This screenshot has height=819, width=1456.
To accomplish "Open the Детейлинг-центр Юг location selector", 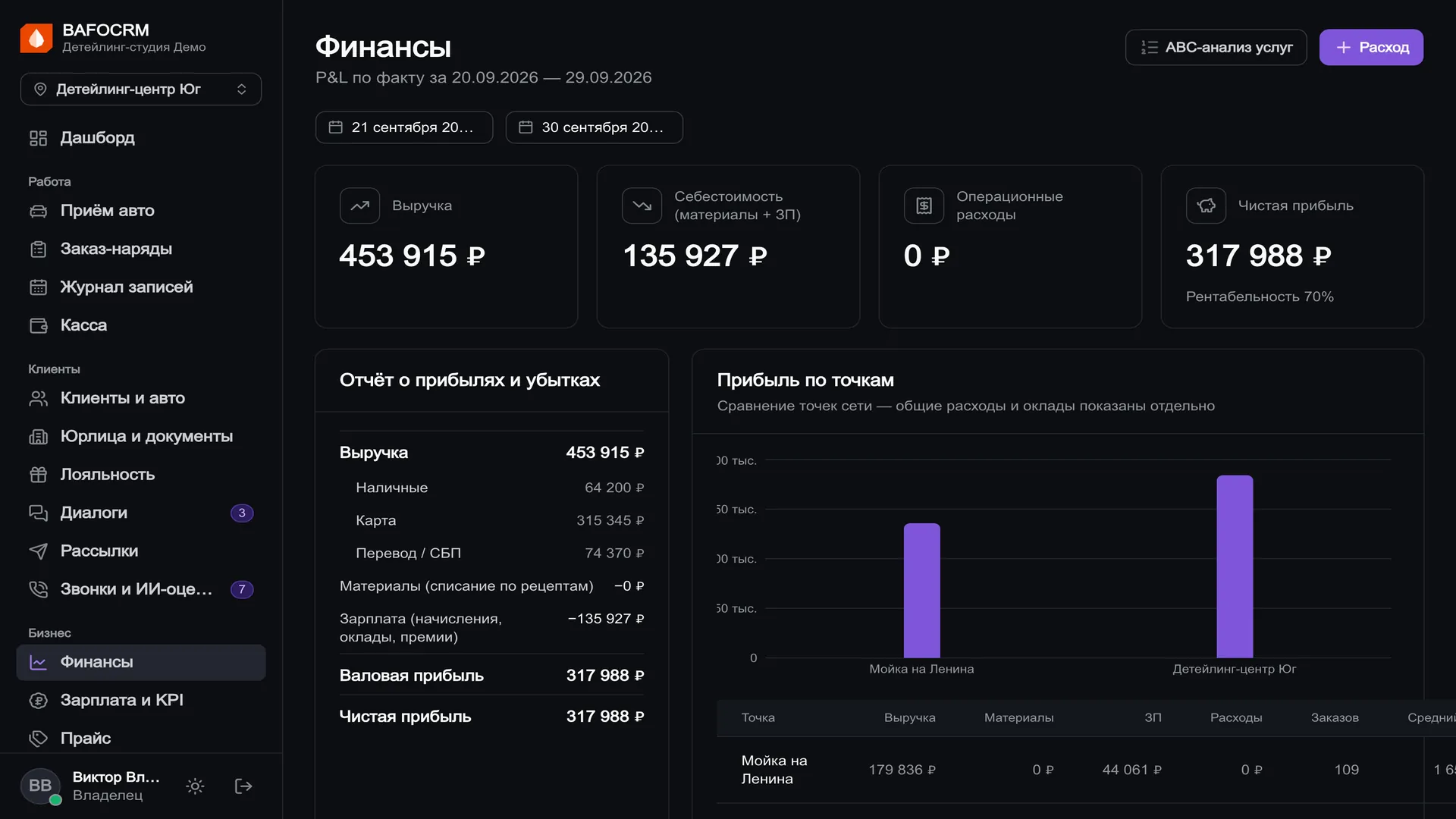I will click(x=141, y=89).
